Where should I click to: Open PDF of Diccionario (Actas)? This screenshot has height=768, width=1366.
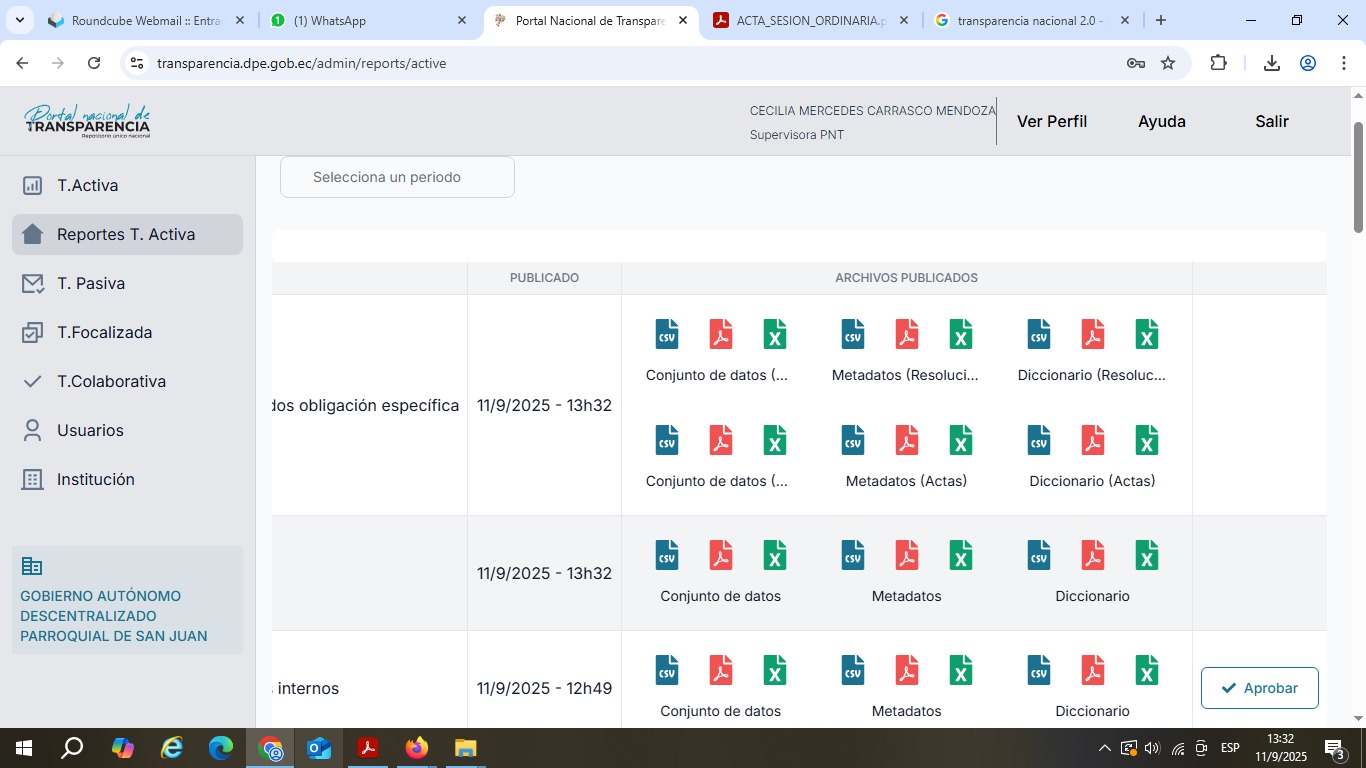point(1092,440)
